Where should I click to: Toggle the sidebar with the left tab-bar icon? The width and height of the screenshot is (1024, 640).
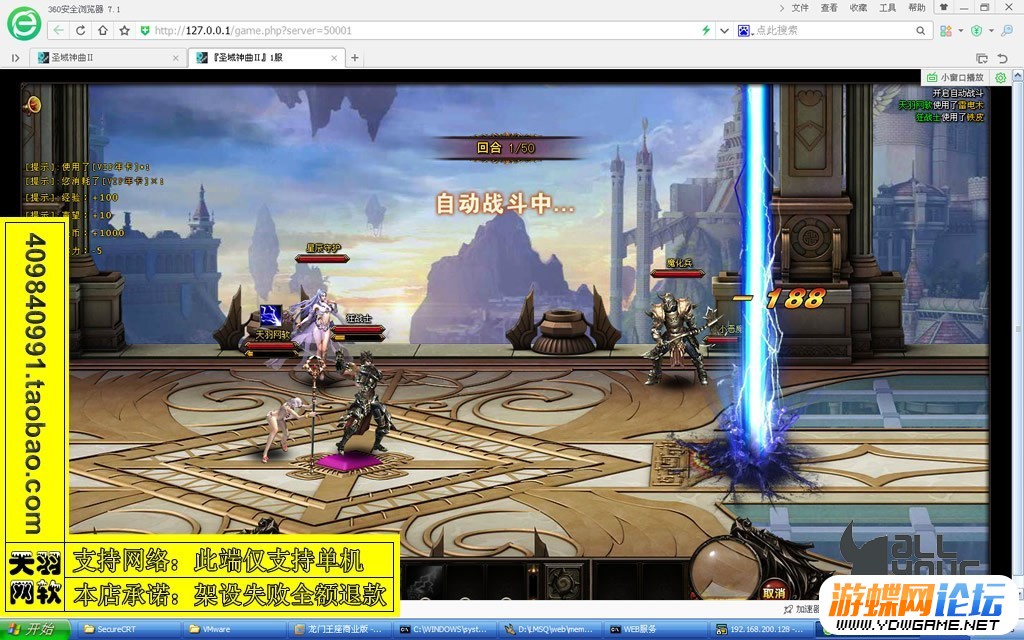pyautogui.click(x=15, y=57)
